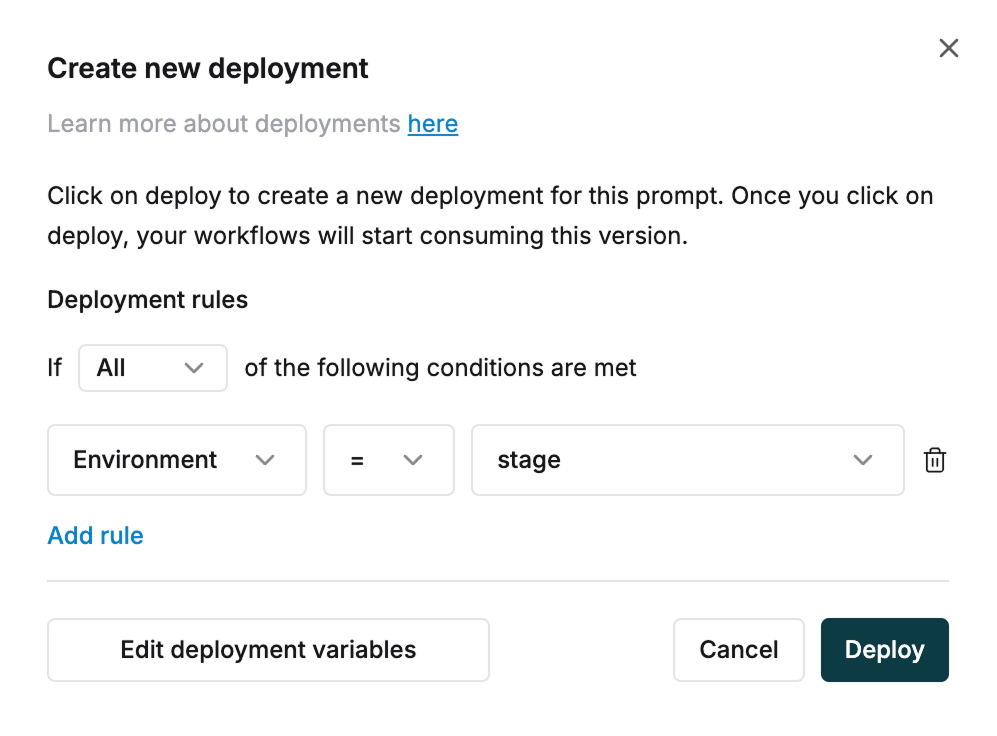The width and height of the screenshot is (997, 736).
Task: Close the Create new deployment dialog
Action: (x=948, y=47)
